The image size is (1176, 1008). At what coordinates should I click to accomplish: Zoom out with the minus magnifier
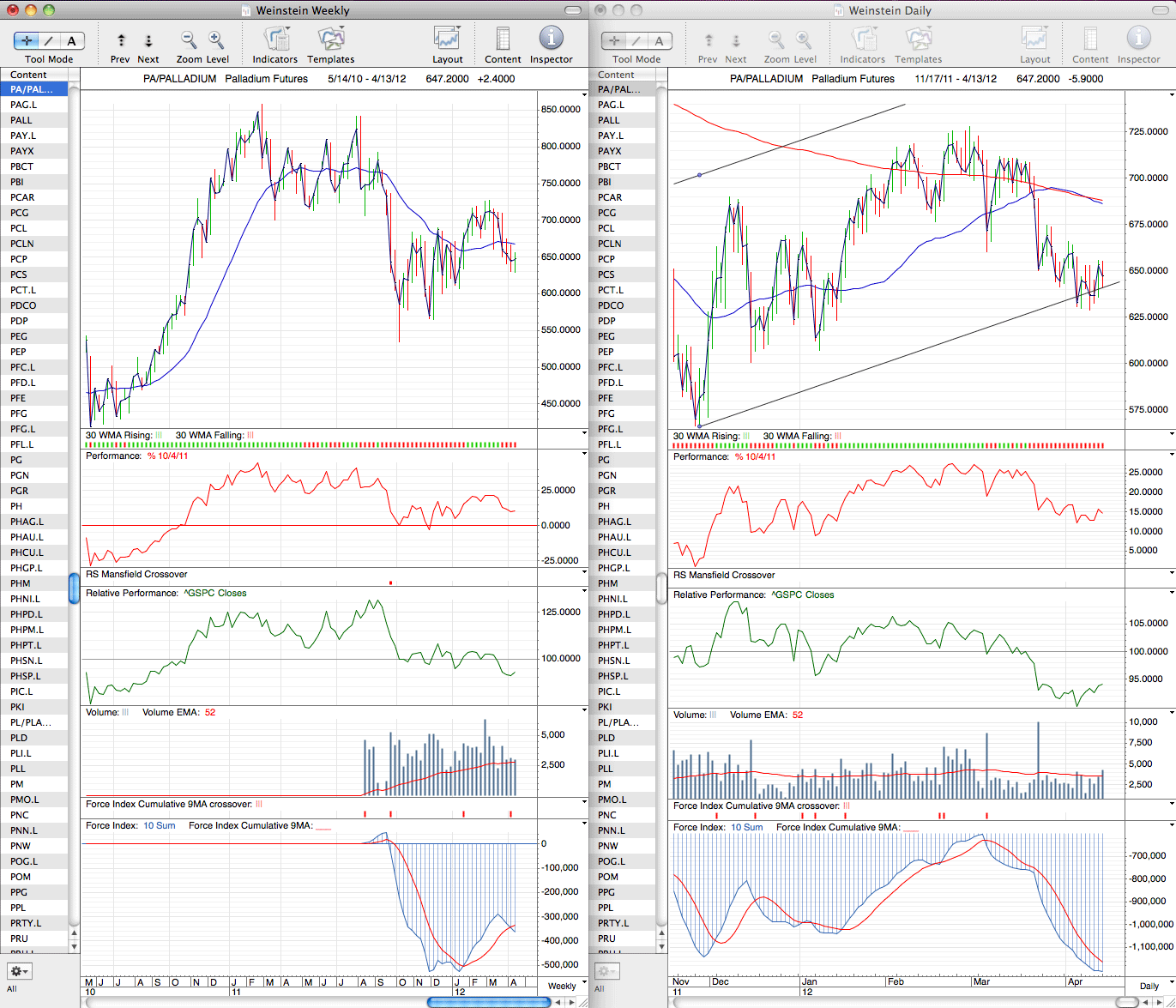coord(189,39)
